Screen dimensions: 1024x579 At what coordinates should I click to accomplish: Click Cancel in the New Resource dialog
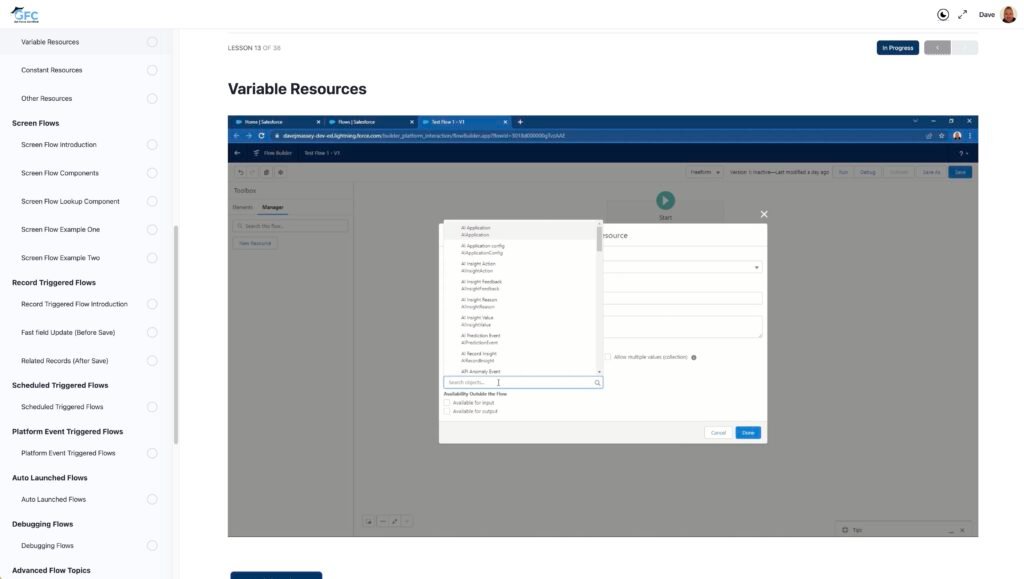pyautogui.click(x=718, y=433)
